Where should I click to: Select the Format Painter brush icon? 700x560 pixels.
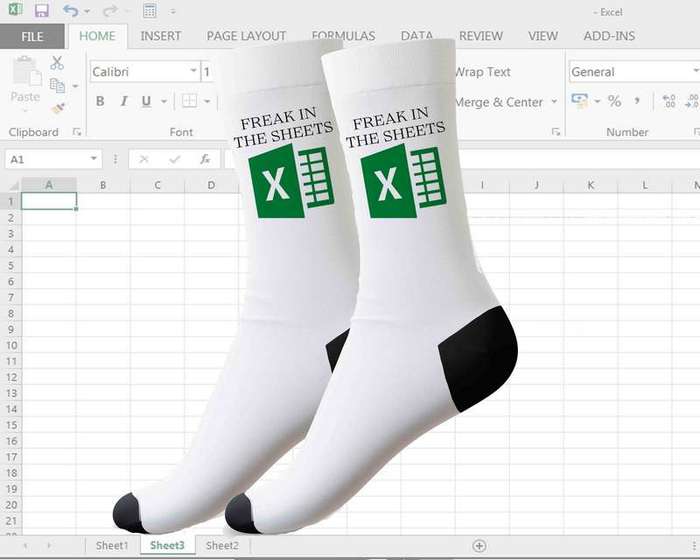[x=58, y=108]
